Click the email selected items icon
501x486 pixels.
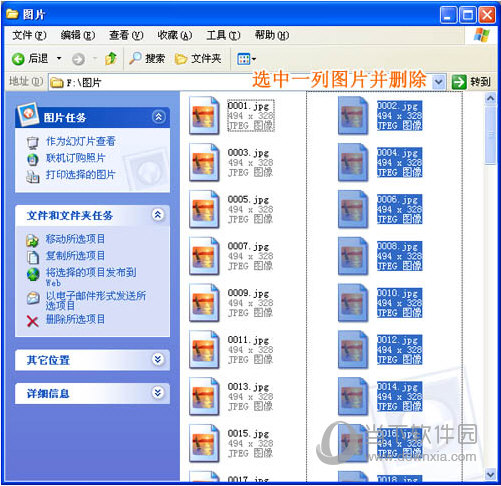pos(33,298)
